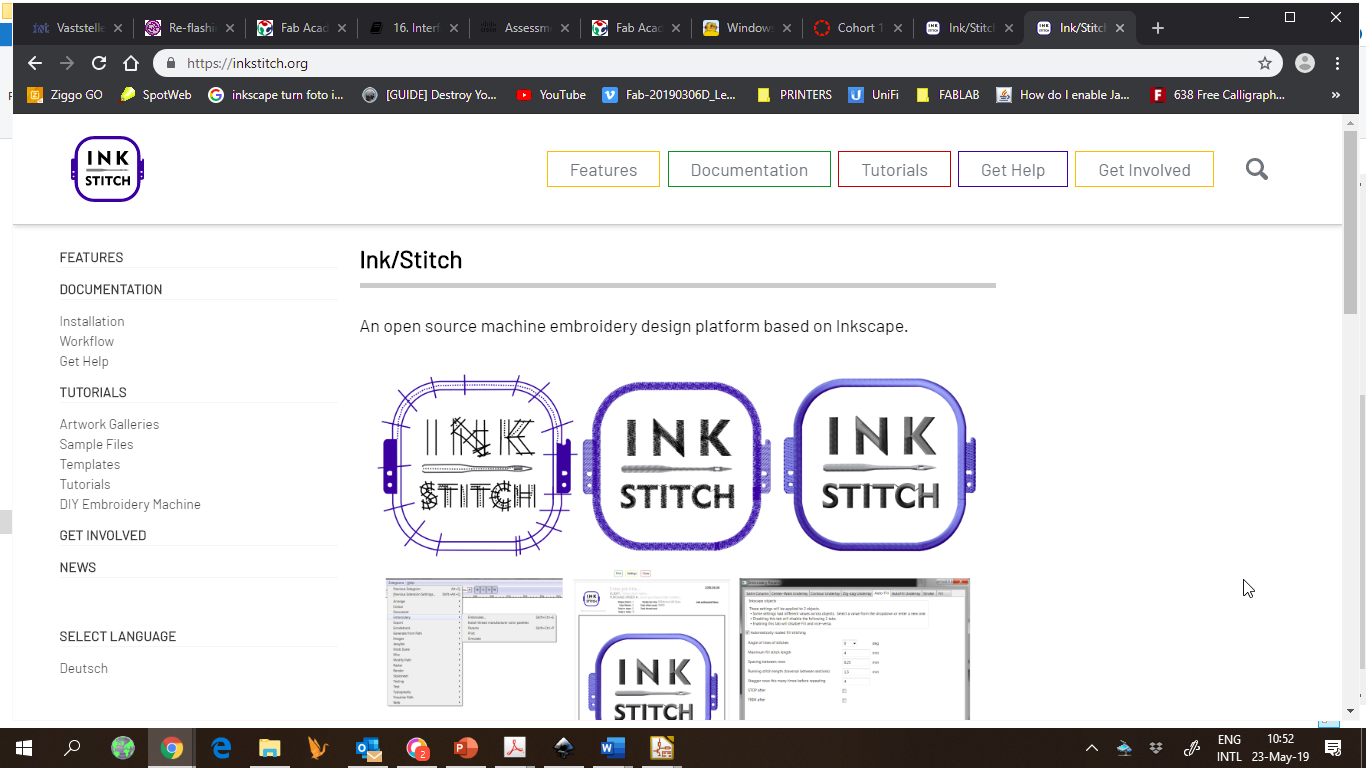This screenshot has width=1366, height=768.
Task: Open the Templates sidebar link
Action: [90, 464]
